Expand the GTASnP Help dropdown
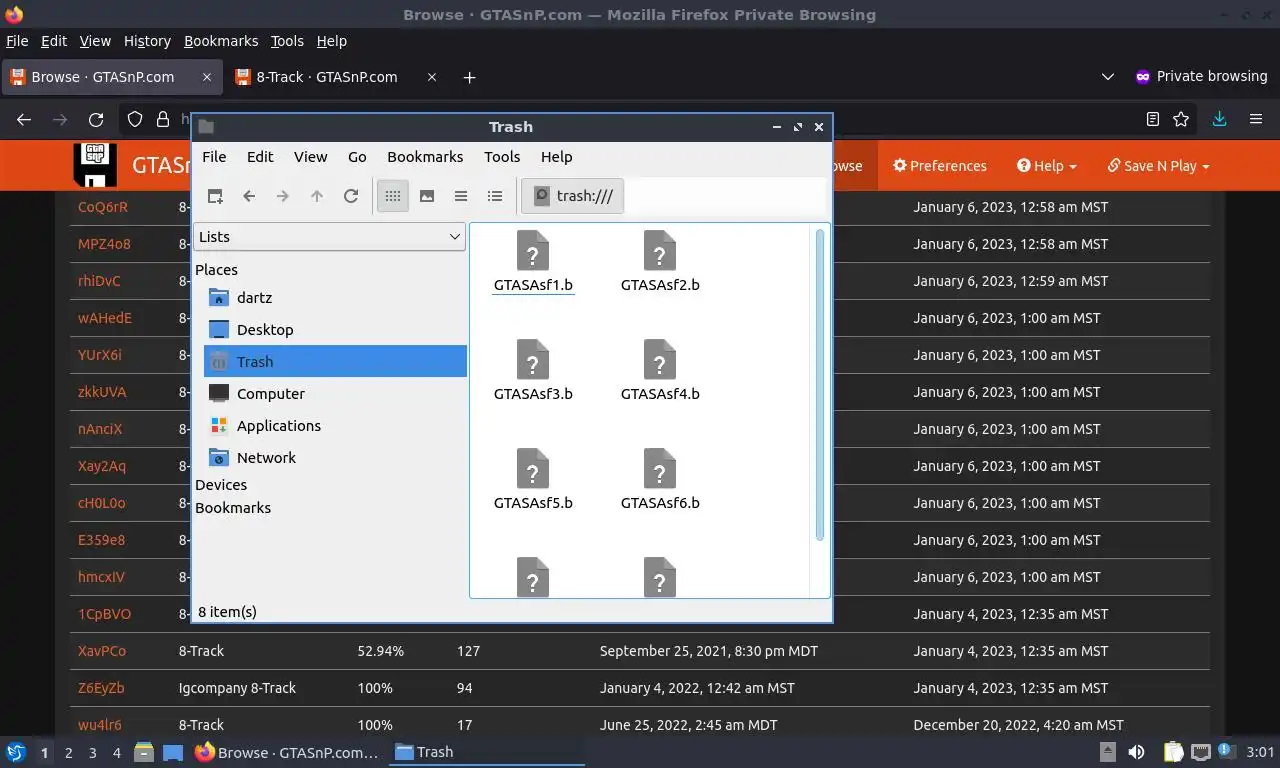Image resolution: width=1280 pixels, height=768 pixels. point(1047,166)
